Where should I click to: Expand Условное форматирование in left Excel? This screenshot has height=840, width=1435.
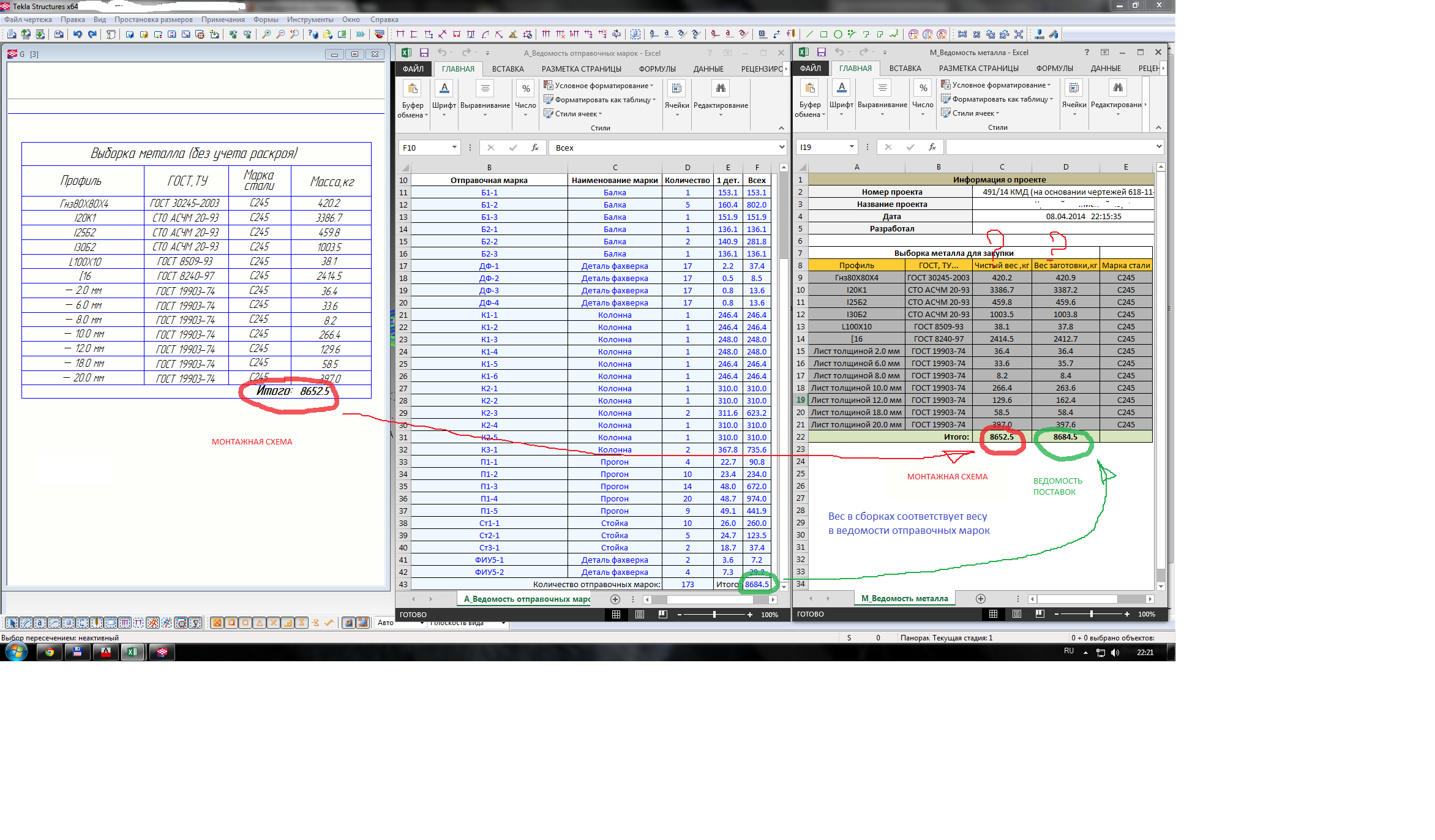pyautogui.click(x=603, y=86)
